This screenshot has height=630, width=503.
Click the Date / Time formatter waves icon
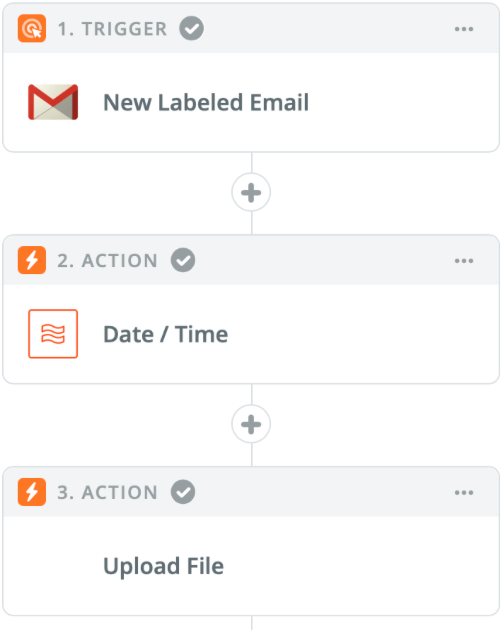(53, 333)
